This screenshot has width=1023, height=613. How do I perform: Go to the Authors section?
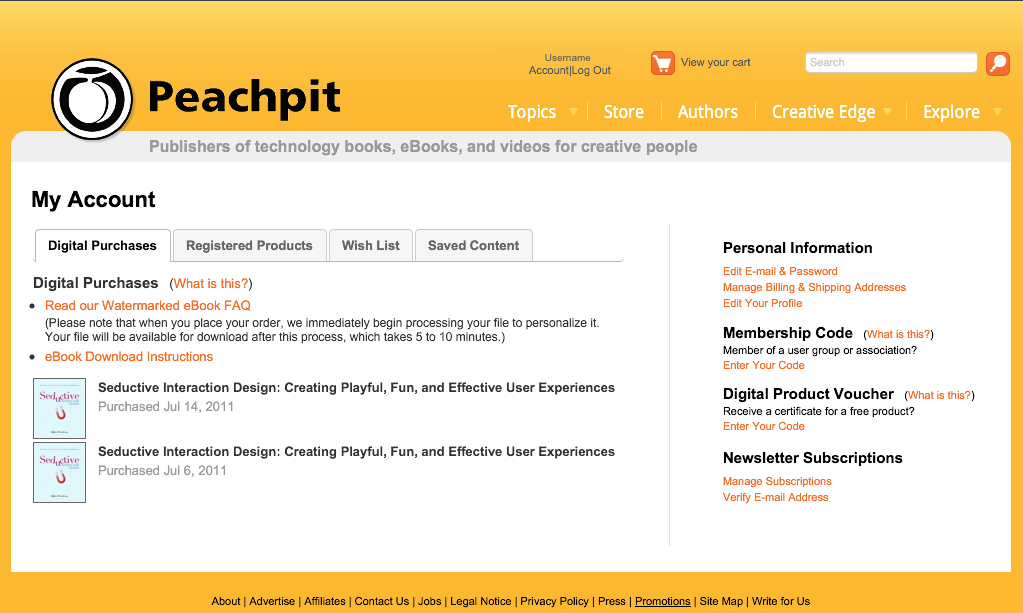(708, 112)
